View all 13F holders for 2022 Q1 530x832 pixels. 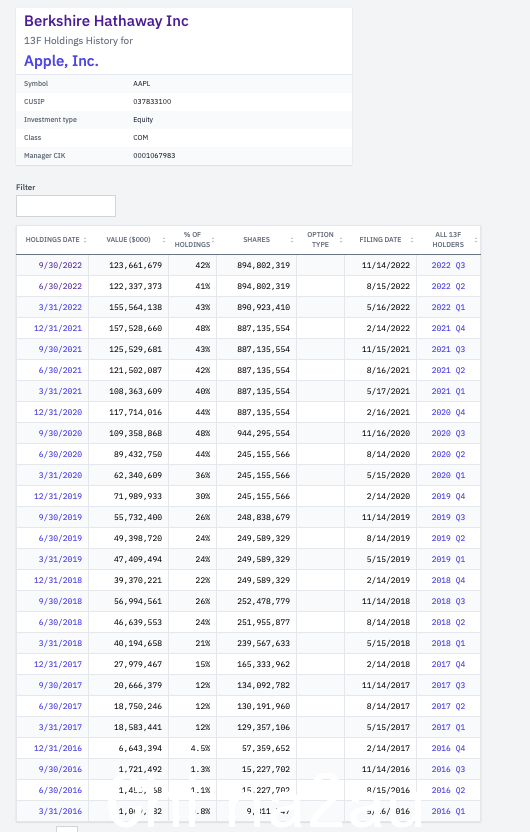click(x=448, y=307)
